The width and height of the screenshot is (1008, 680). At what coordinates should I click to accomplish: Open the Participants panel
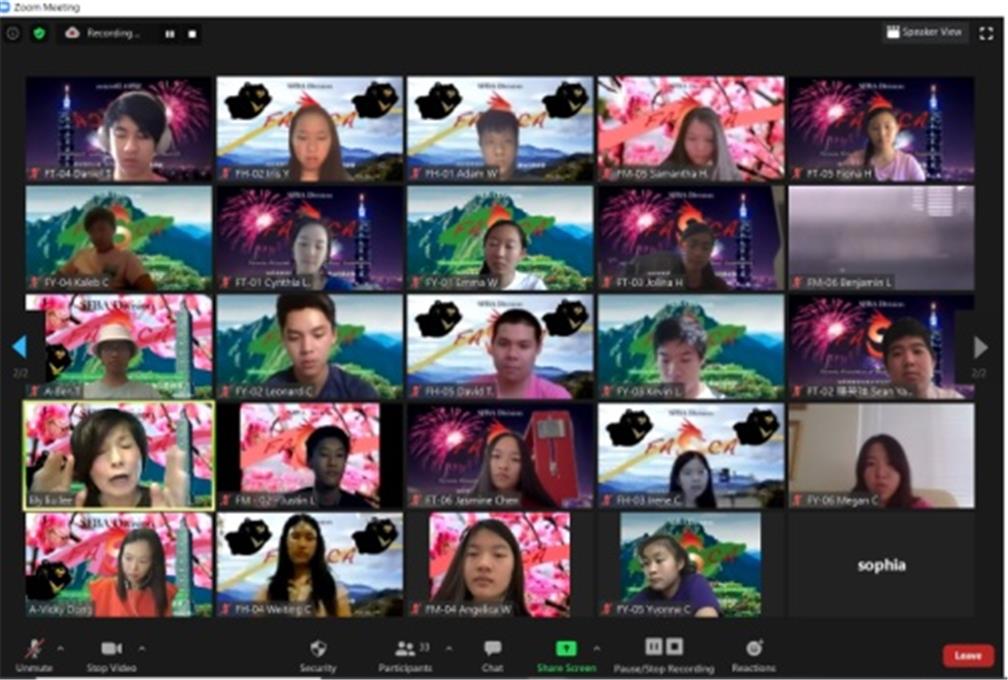[405, 649]
